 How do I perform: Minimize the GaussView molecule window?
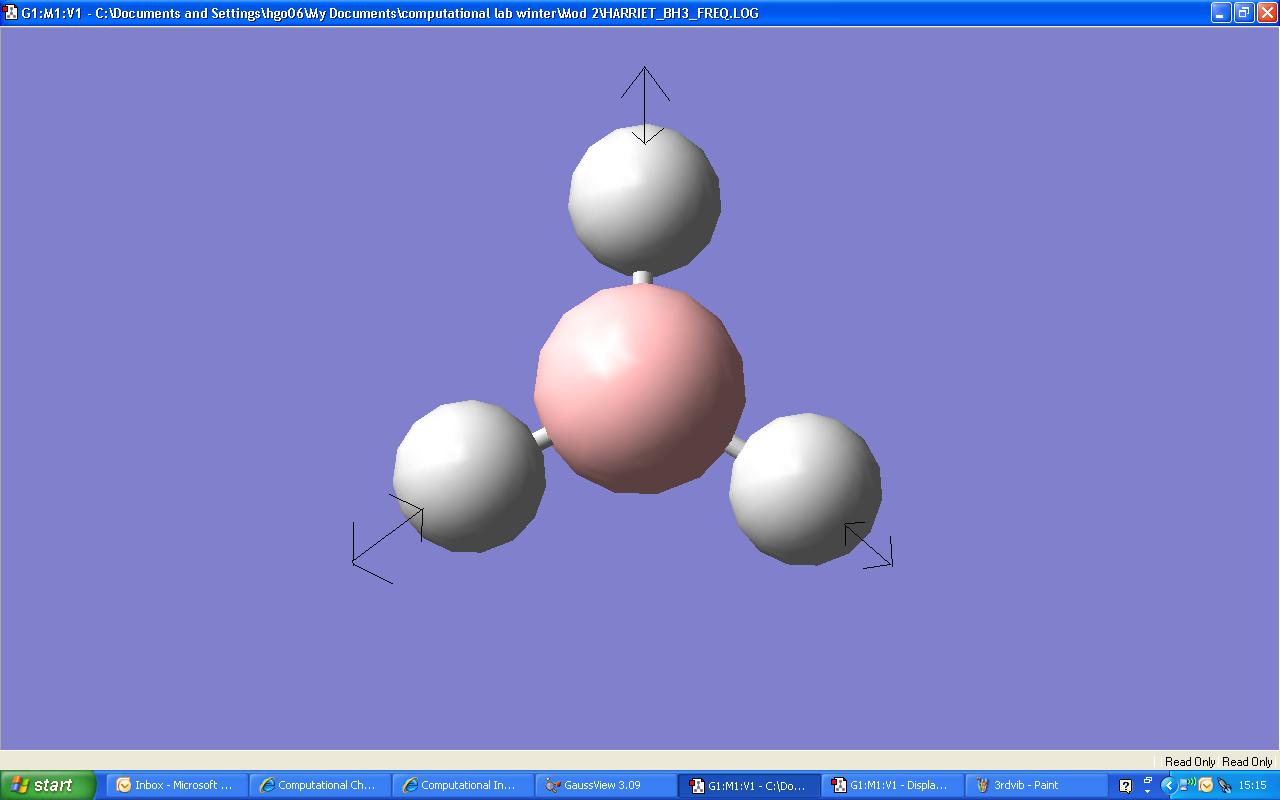1221,13
